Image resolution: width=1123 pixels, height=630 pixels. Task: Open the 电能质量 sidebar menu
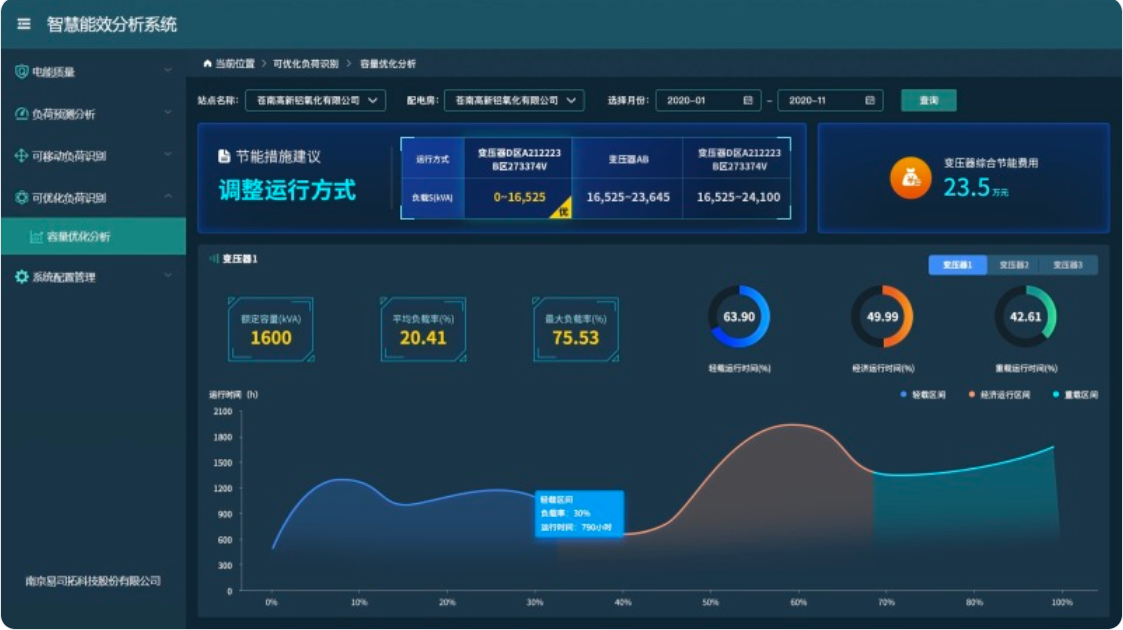tap(93, 71)
